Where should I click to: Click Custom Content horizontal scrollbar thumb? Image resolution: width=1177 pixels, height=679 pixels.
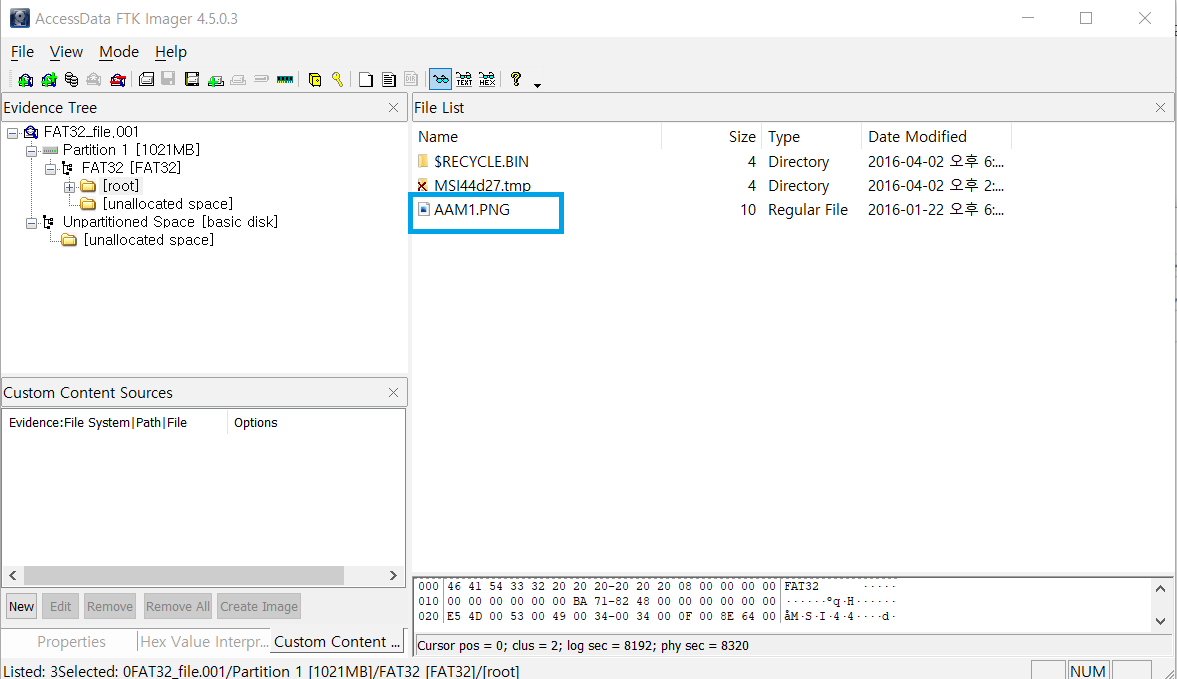click(184, 575)
